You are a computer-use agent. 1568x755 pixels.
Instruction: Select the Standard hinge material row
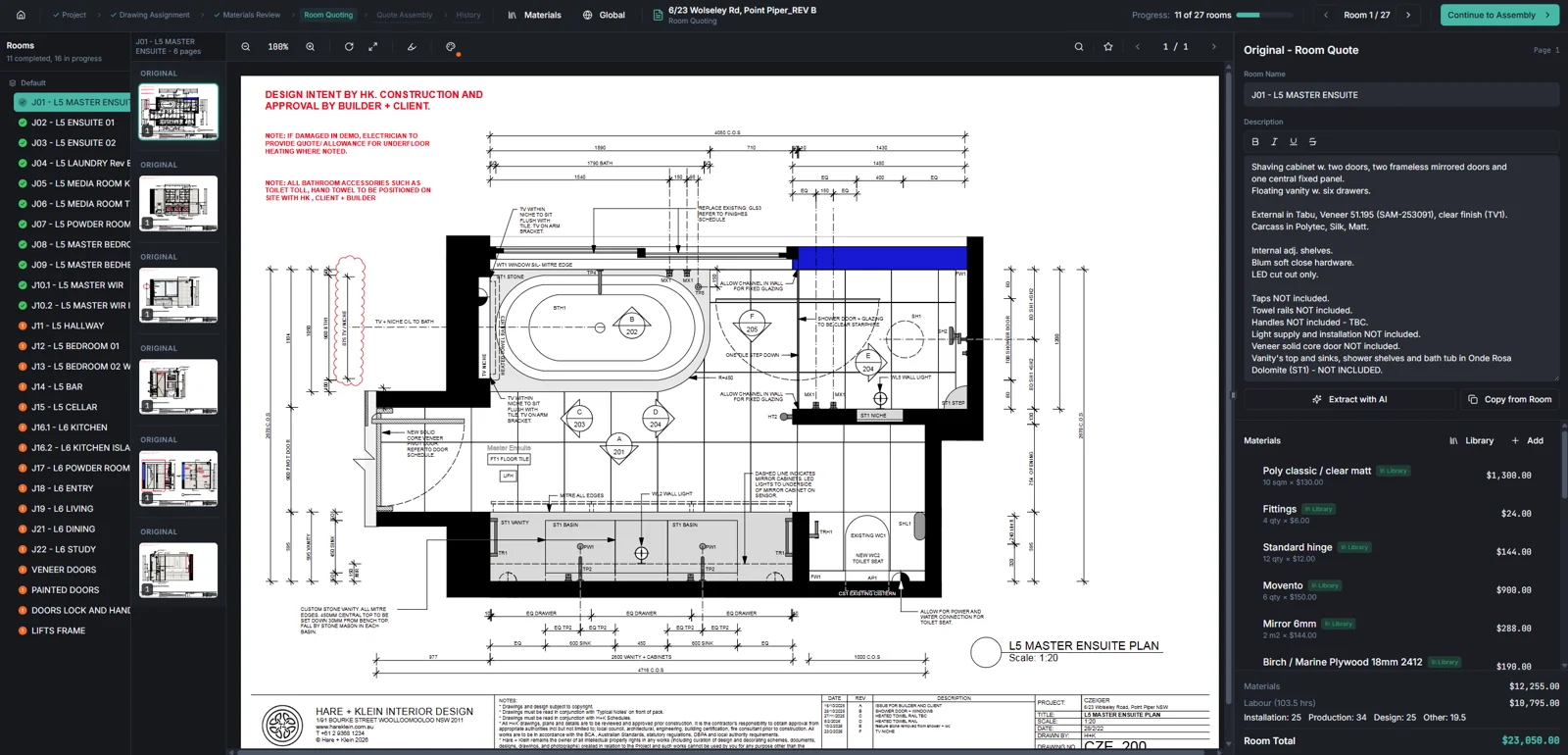pos(1397,552)
